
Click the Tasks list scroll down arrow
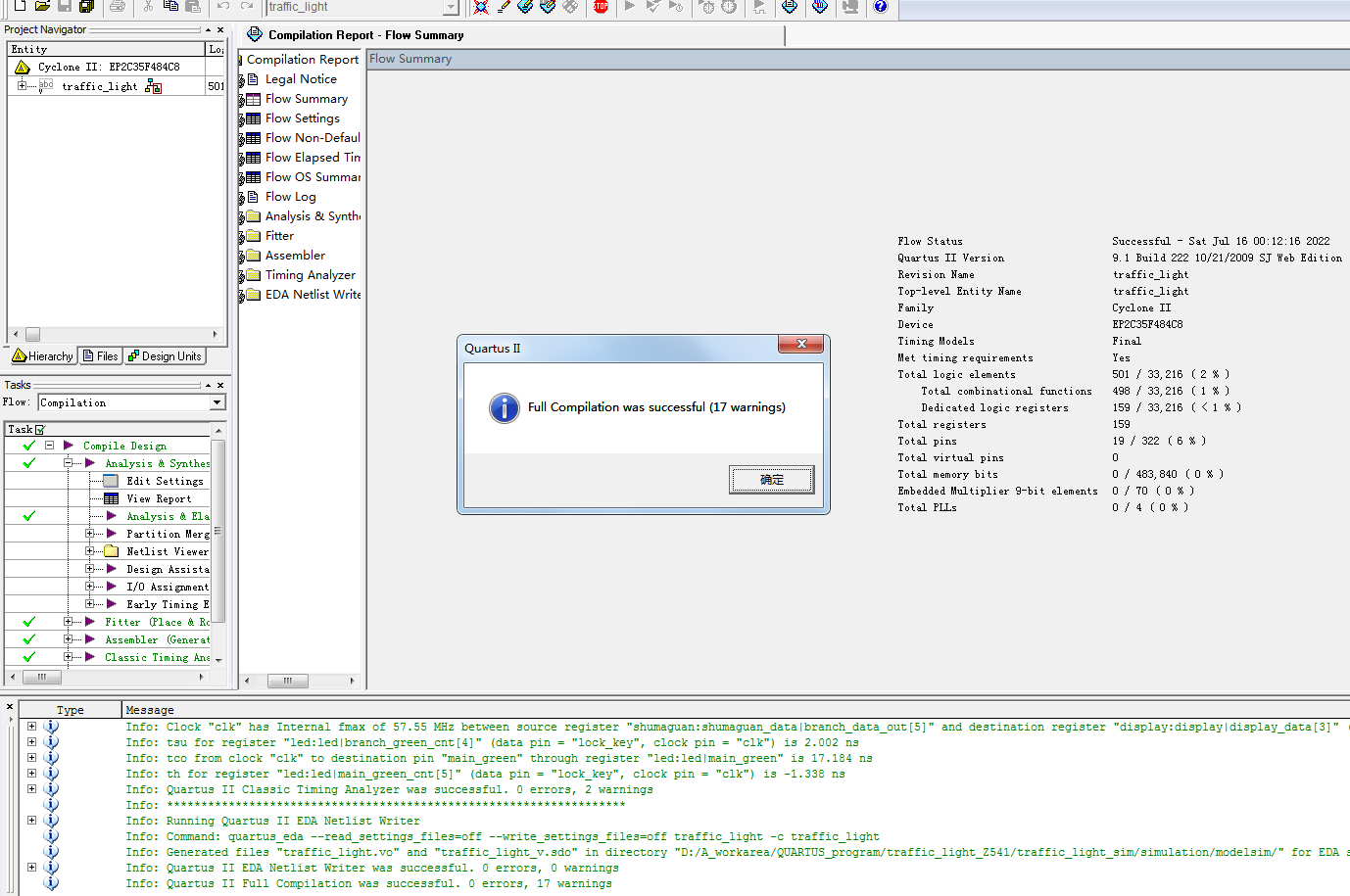(x=218, y=660)
